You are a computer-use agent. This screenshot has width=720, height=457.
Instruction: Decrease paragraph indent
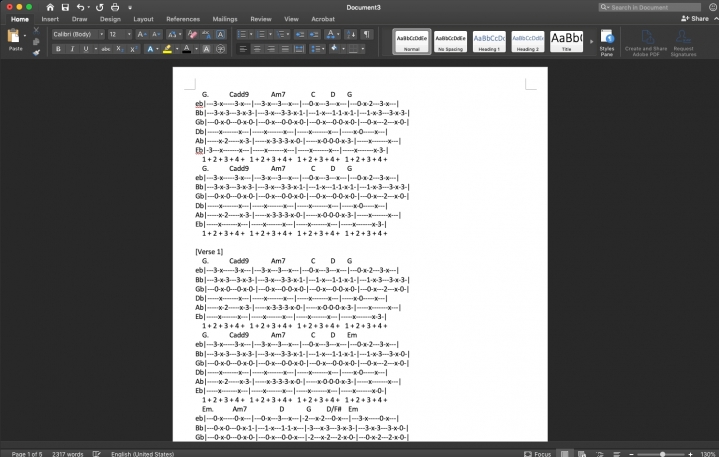click(300, 34)
